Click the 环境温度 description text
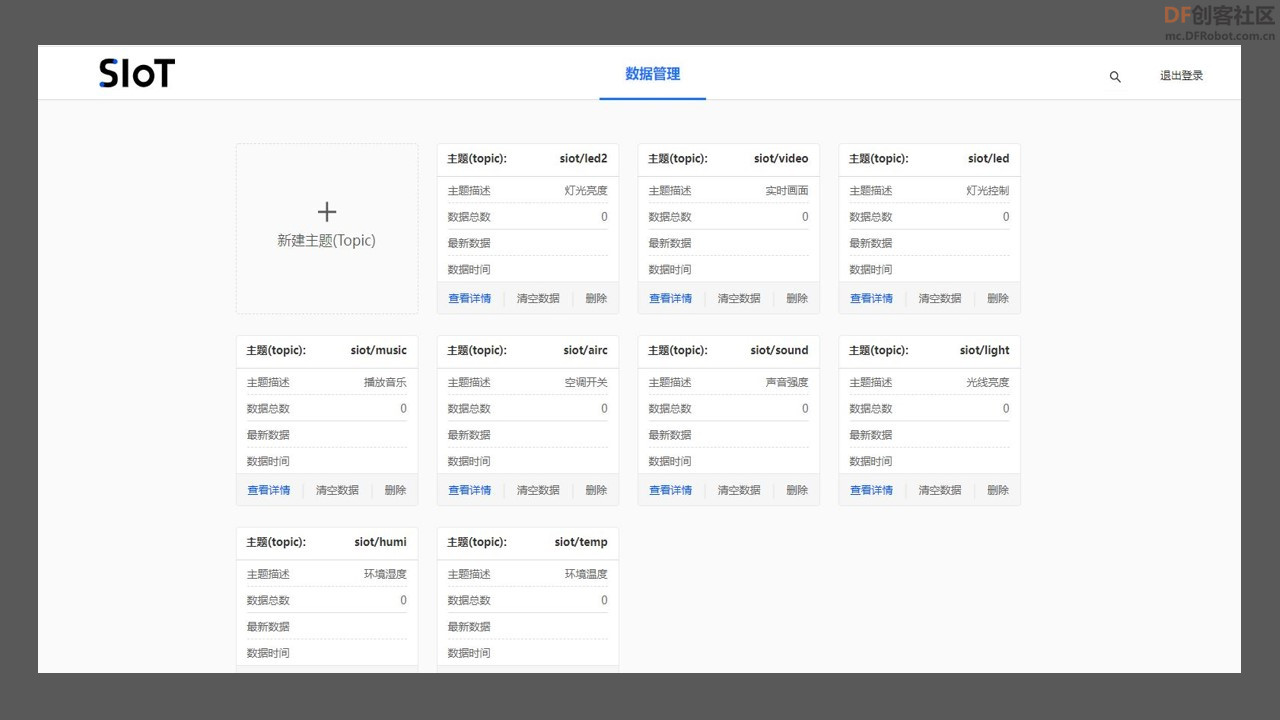This screenshot has height=720, width=1280. coord(586,574)
